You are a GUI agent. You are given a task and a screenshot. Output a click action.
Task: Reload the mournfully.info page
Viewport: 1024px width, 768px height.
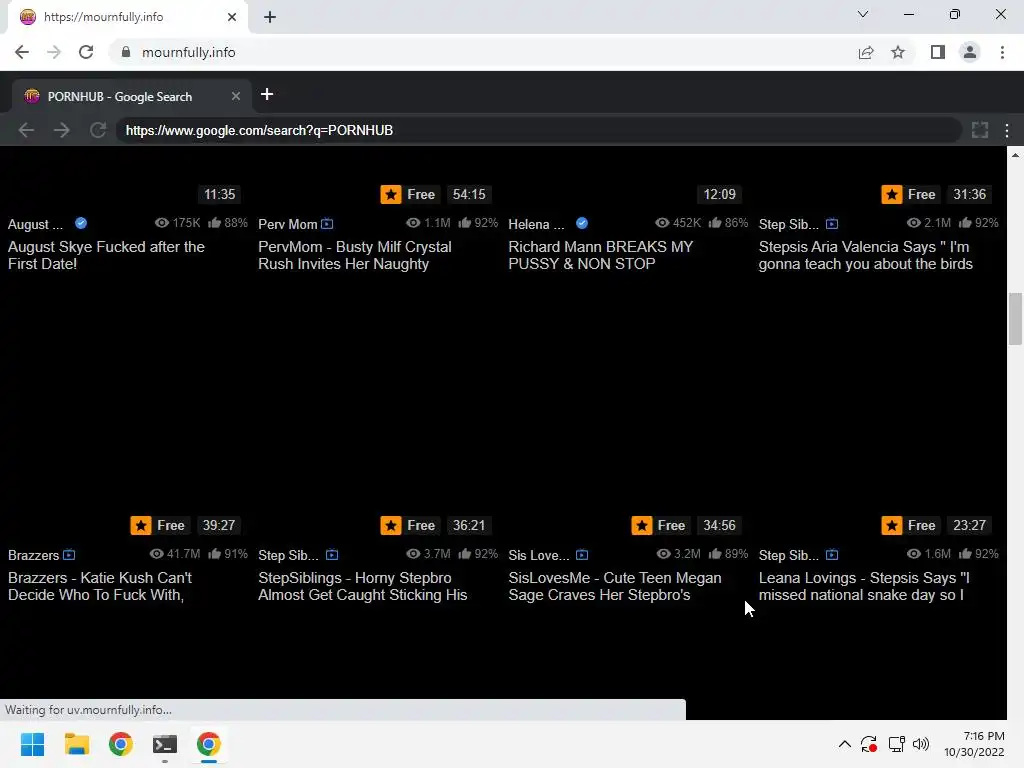(x=86, y=52)
